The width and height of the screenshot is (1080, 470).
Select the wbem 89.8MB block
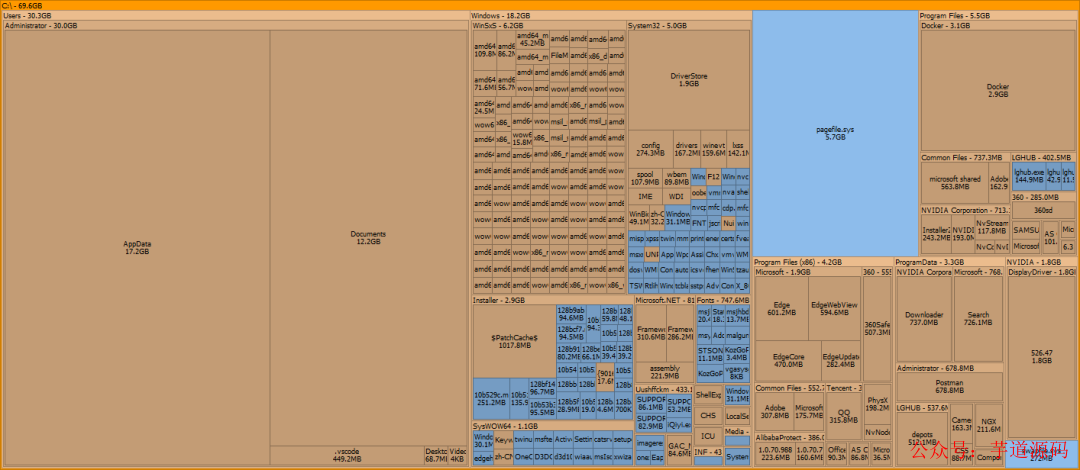(x=676, y=178)
